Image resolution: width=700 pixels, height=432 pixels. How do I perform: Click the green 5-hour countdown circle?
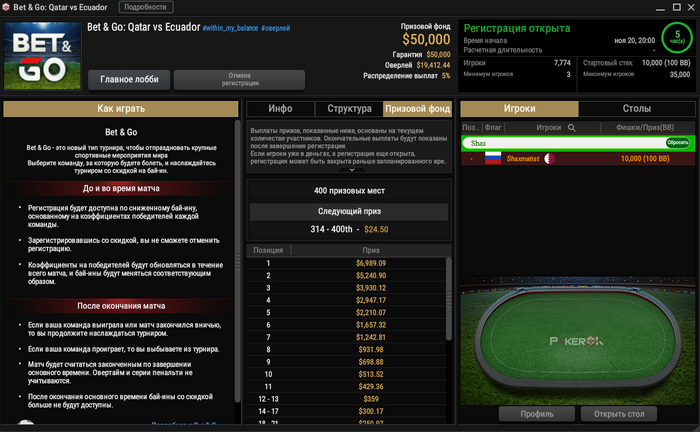[x=677, y=37]
